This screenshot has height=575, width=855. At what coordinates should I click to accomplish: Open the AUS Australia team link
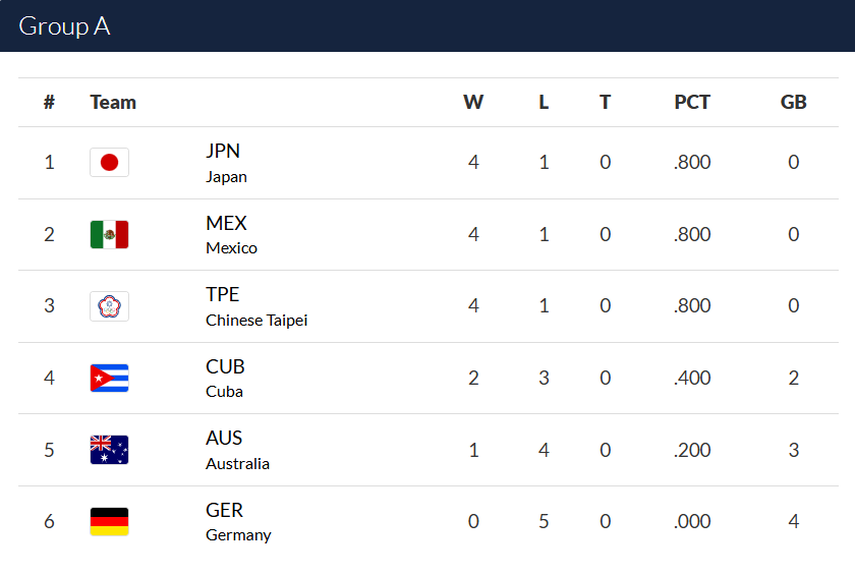pos(237,450)
